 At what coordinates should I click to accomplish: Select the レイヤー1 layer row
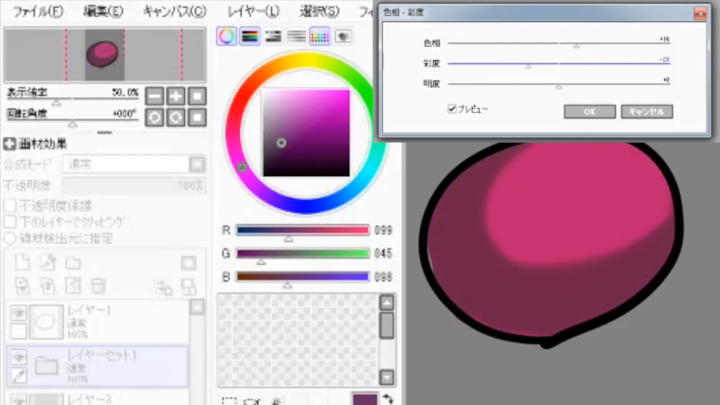97,322
